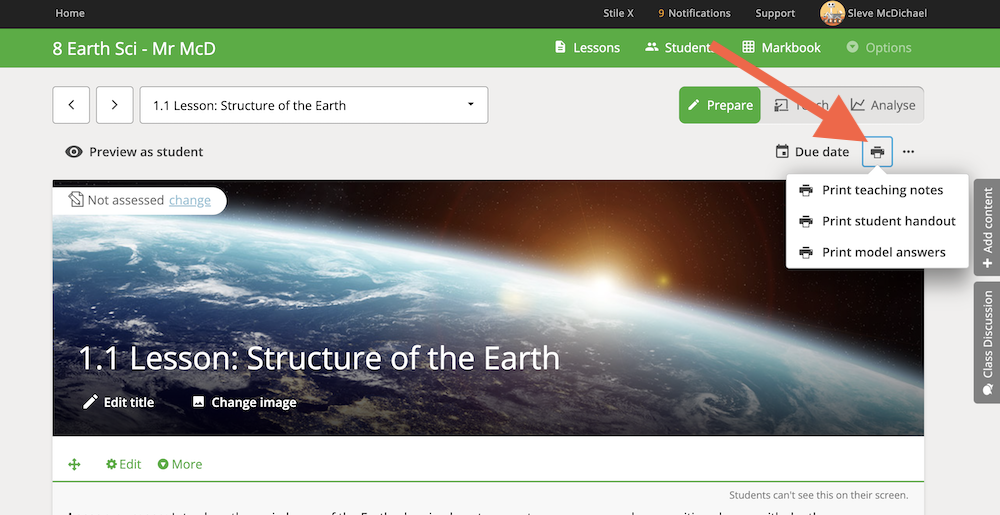The width and height of the screenshot is (1000, 515).
Task: Choose Print student handout
Action: tap(877, 221)
